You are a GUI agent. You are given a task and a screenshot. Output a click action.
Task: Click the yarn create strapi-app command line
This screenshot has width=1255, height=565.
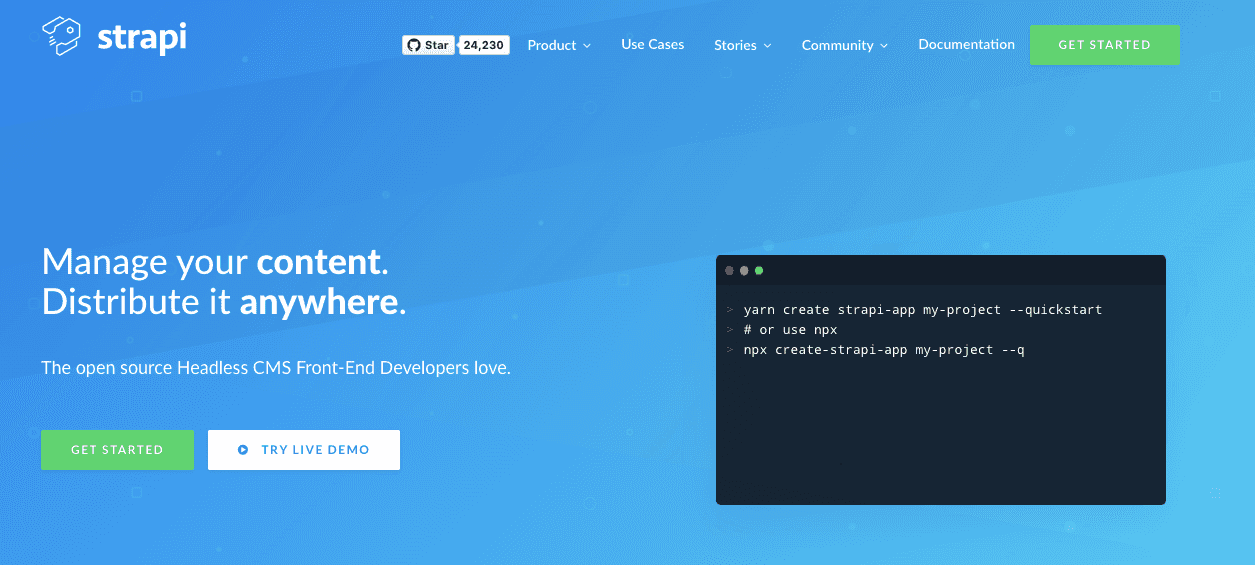point(923,310)
